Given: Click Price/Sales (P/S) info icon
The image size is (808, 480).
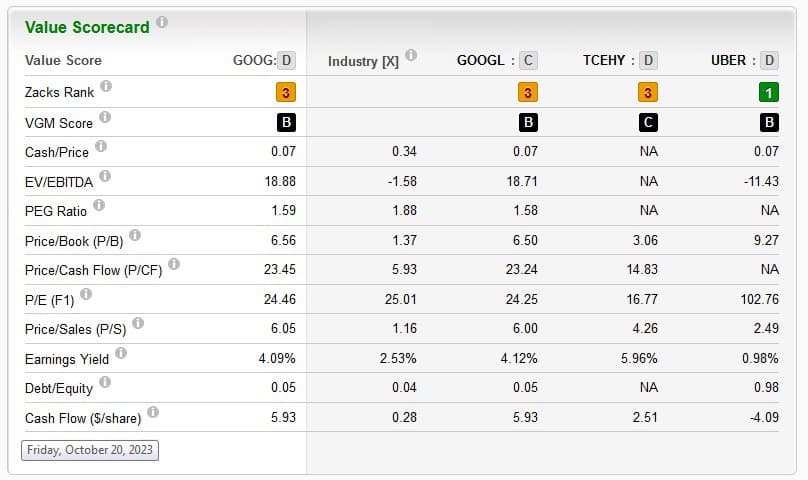Looking at the screenshot, I should pos(138,323).
